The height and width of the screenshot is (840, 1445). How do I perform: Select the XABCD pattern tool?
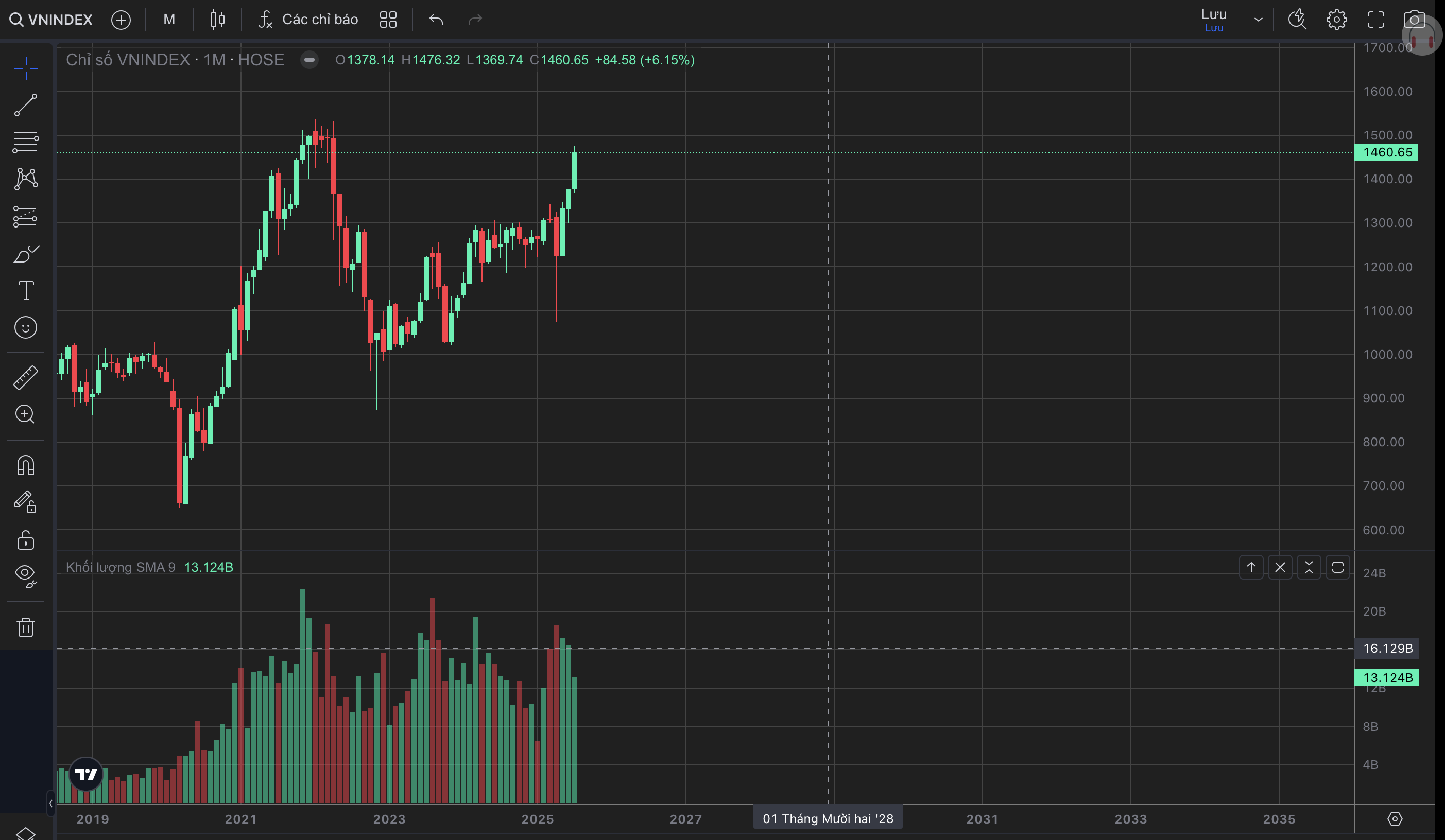(x=26, y=179)
